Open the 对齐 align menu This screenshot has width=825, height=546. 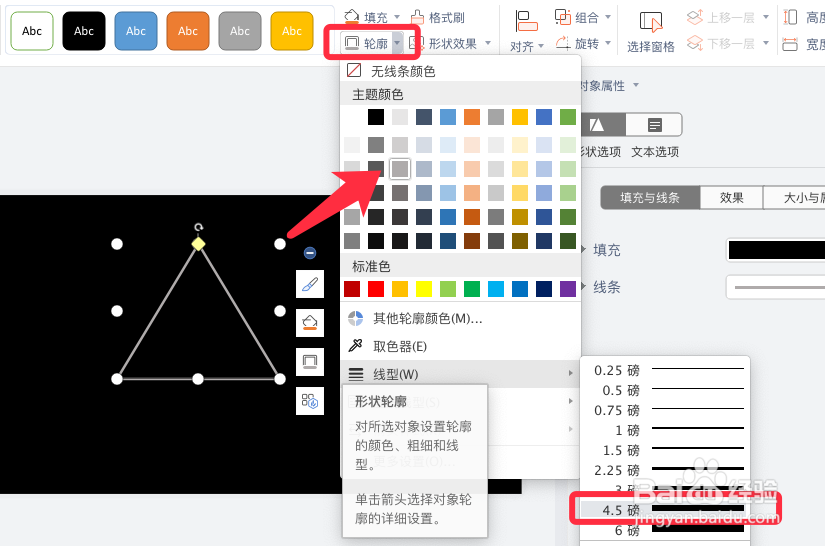tap(526, 32)
